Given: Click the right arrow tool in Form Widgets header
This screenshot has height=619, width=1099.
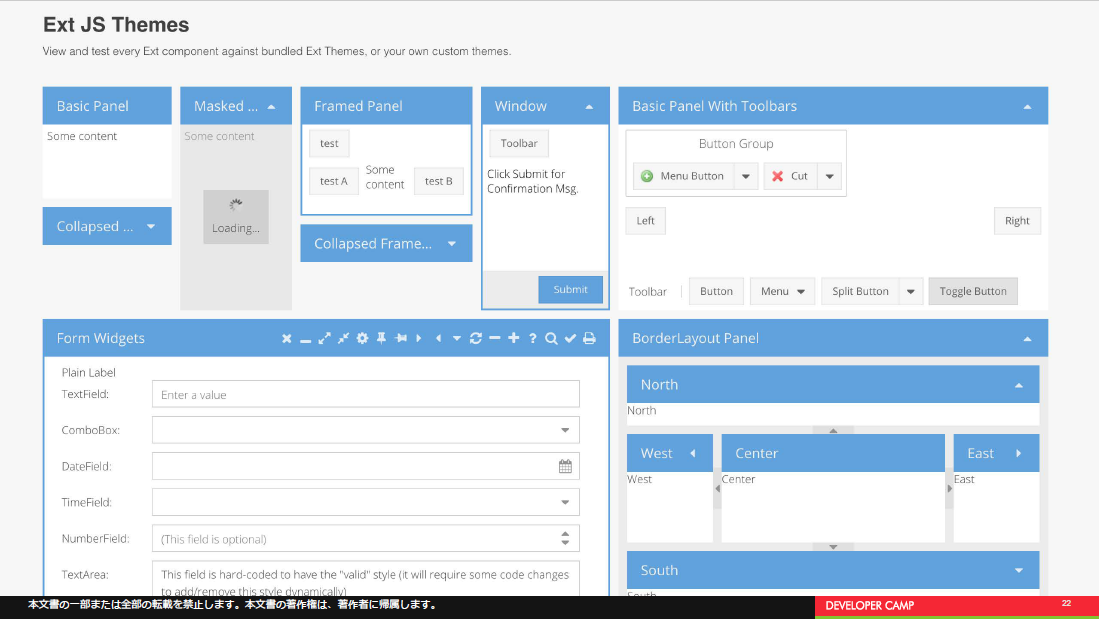Looking at the screenshot, I should point(419,339).
